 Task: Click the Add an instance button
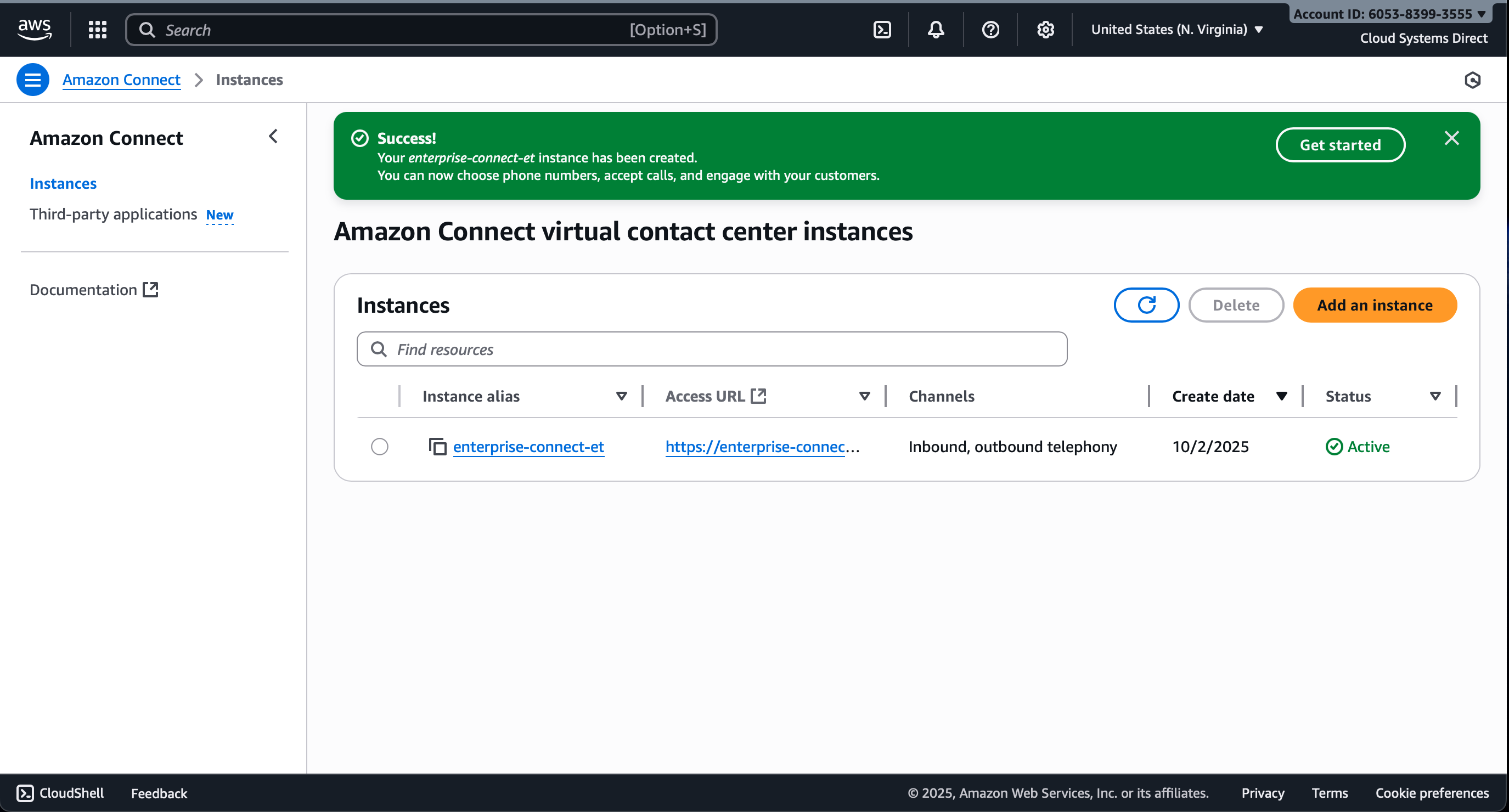[x=1374, y=304]
